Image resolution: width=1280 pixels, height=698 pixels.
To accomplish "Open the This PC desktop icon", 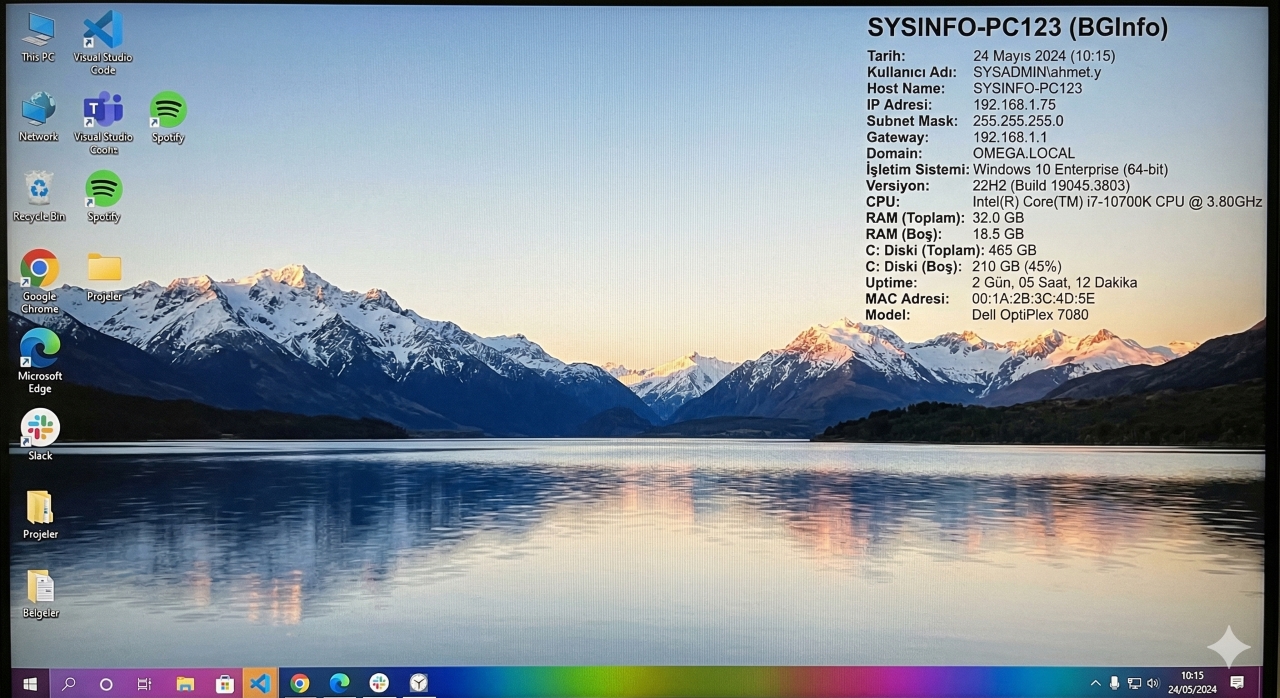I will 38,31.
